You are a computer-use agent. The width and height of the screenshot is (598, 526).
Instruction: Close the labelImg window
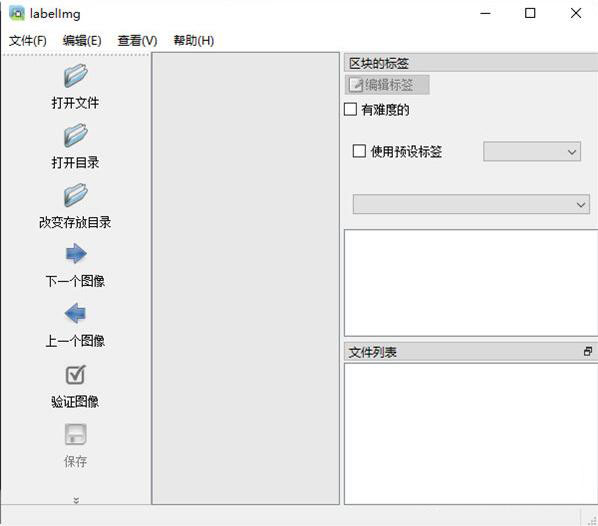(x=575, y=13)
